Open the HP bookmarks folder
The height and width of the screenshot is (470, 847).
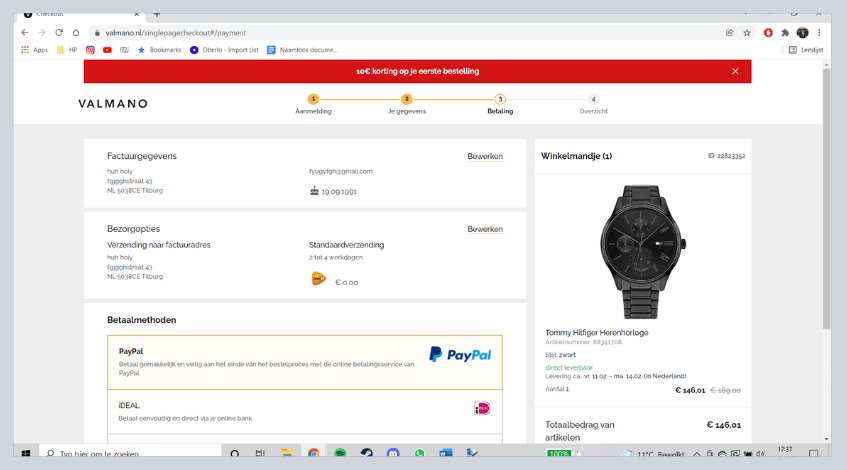point(67,50)
